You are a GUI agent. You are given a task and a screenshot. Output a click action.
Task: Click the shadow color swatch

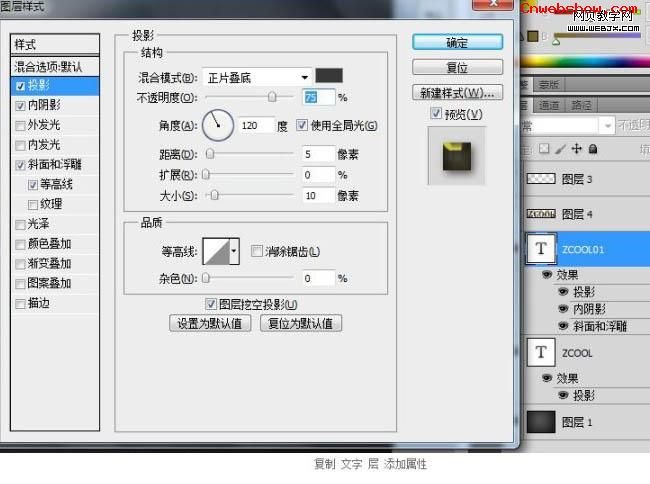coord(329,76)
